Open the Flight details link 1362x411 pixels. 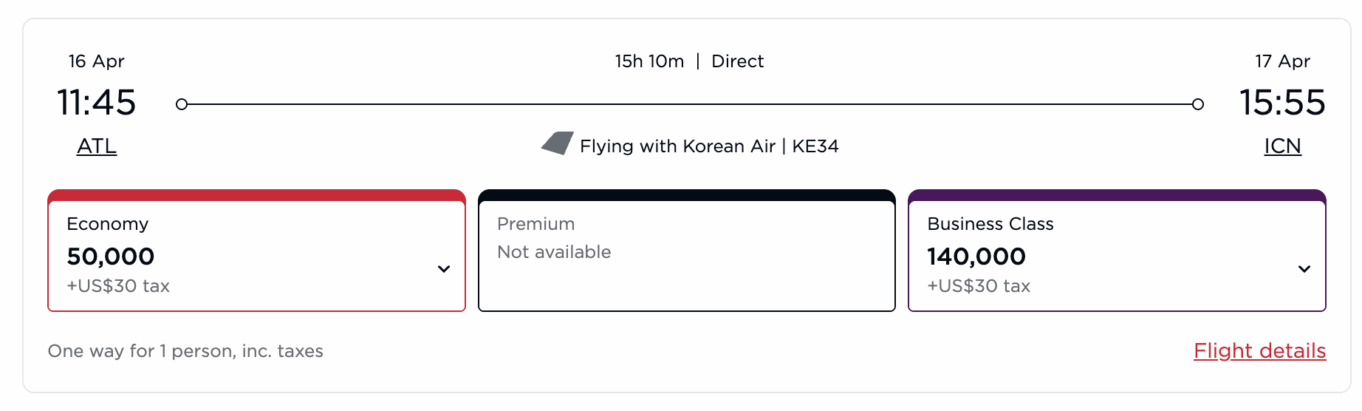tap(1259, 351)
